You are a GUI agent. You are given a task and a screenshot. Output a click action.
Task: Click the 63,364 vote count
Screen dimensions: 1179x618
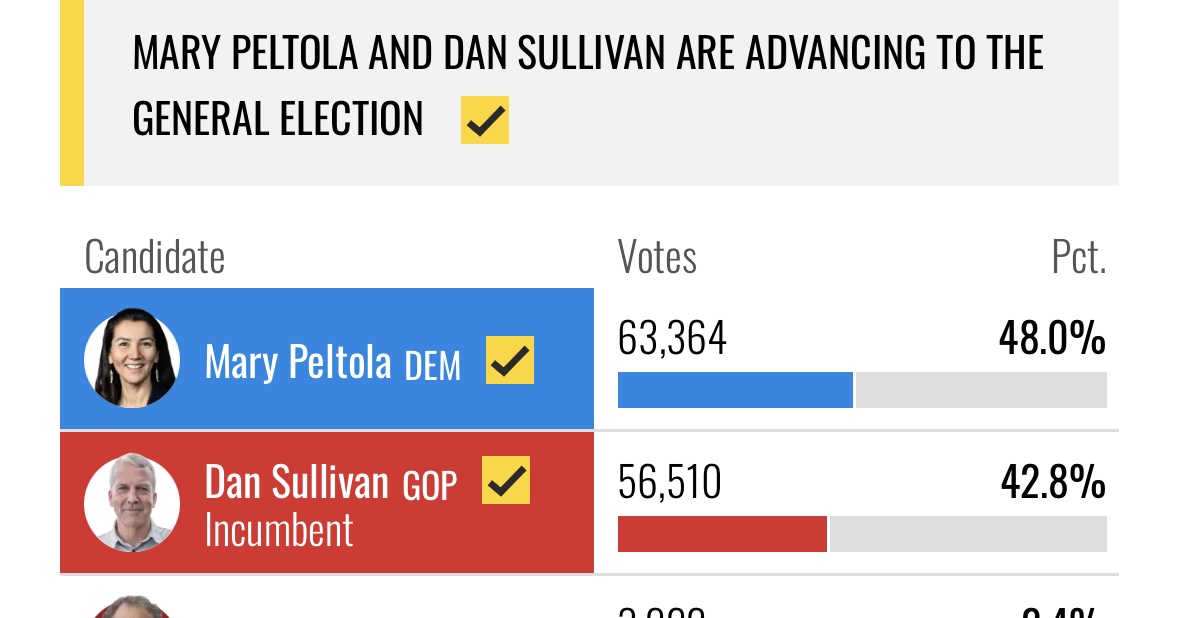coord(672,338)
